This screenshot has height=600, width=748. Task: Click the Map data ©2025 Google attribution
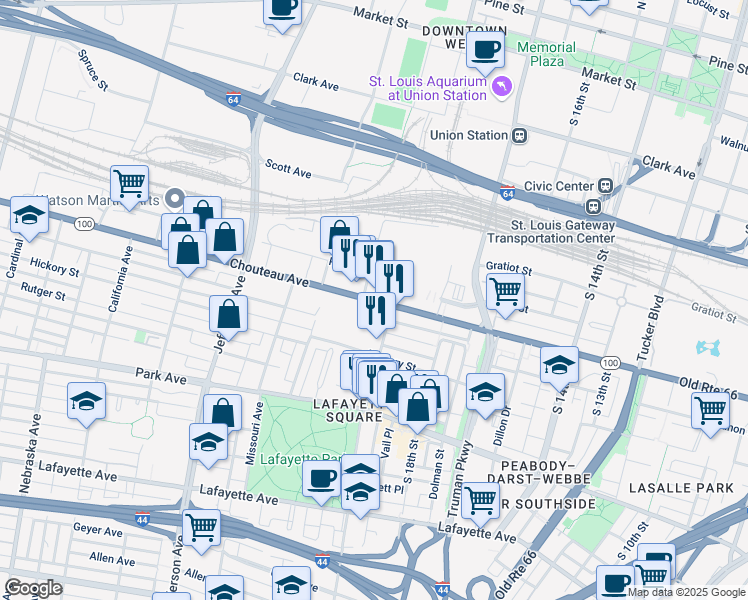[687, 593]
